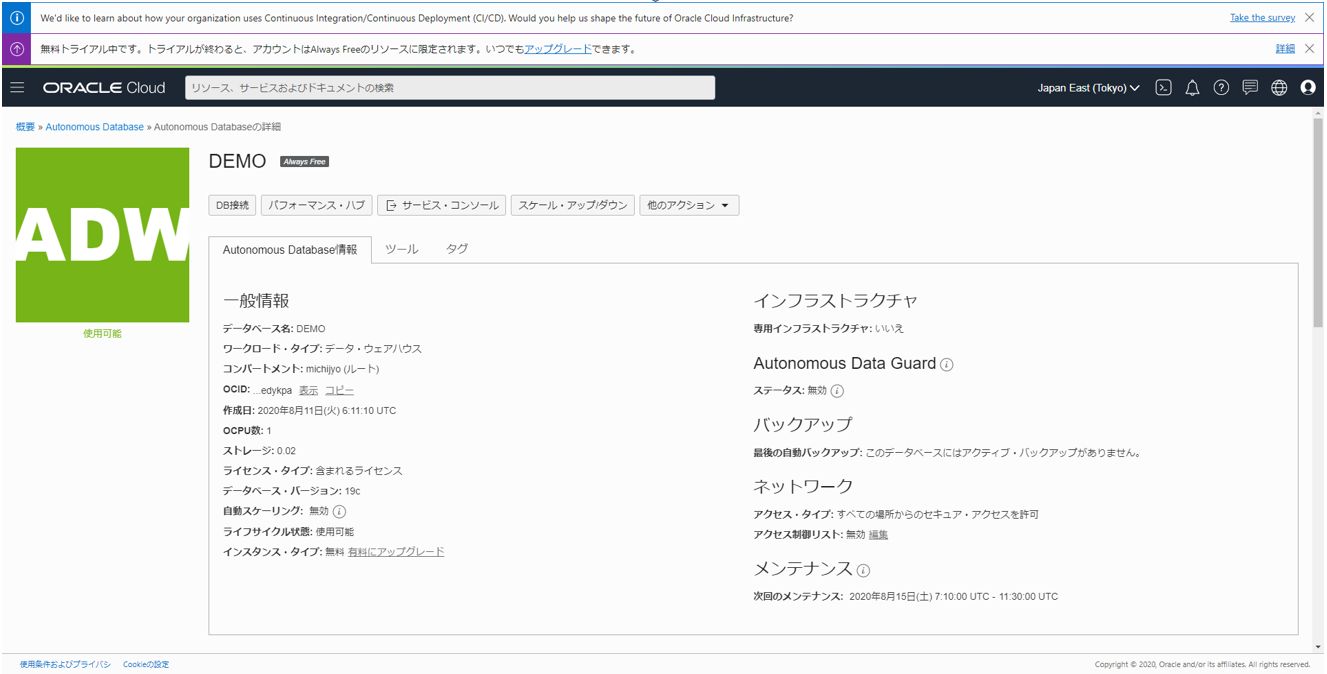The image size is (1327, 674).
Task: Expand the Japan East (Tokyo) region selector
Action: pos(1088,88)
